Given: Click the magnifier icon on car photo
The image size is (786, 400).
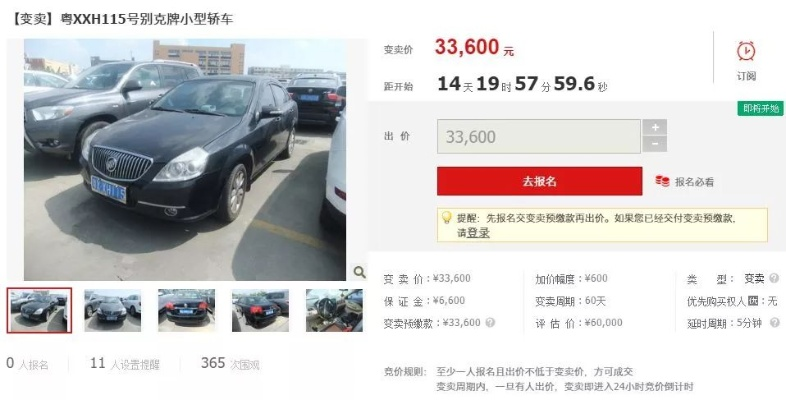Looking at the screenshot, I should (359, 272).
